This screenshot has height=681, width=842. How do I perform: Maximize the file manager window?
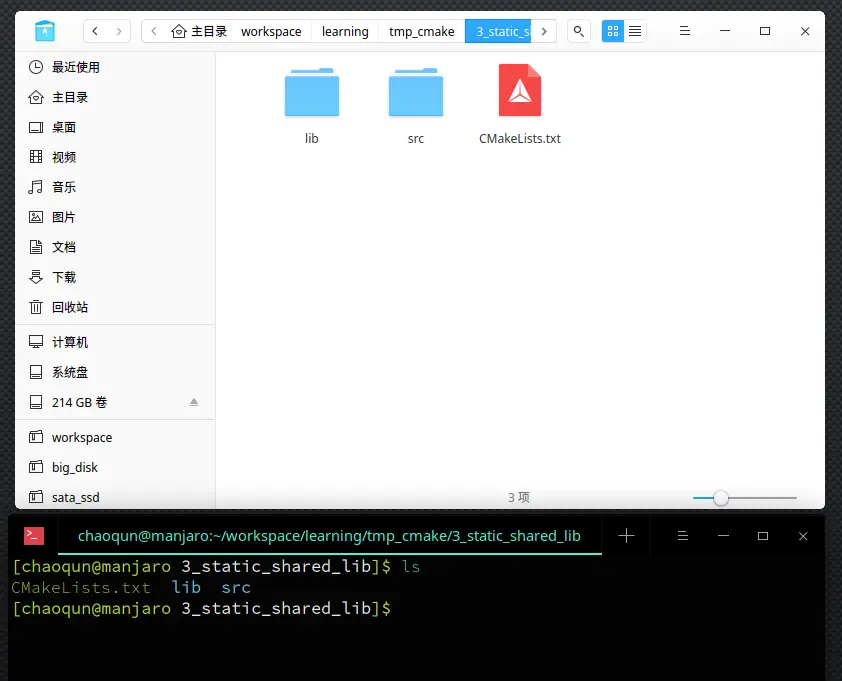click(765, 31)
